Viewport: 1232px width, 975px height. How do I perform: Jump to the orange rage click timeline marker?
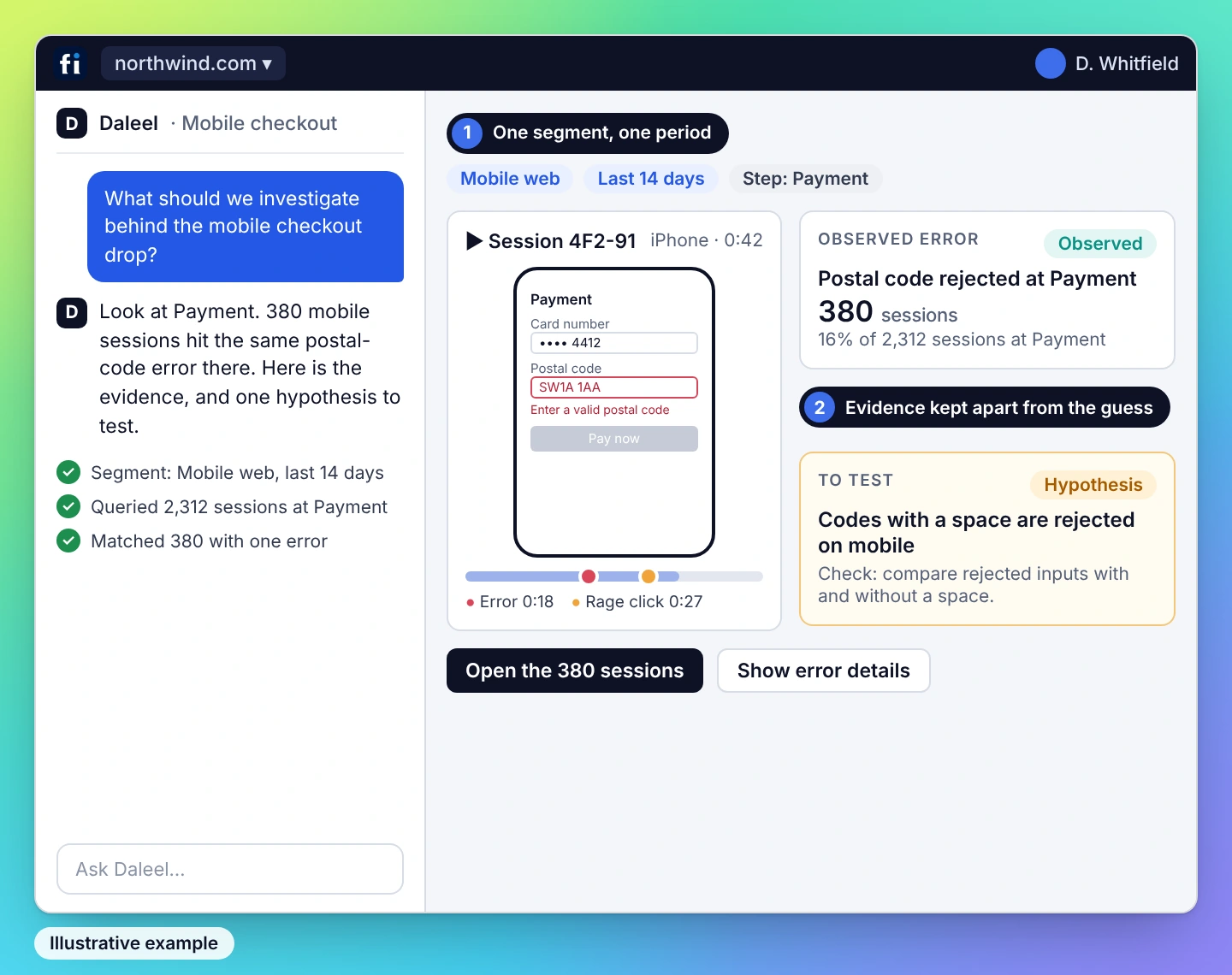tap(649, 576)
